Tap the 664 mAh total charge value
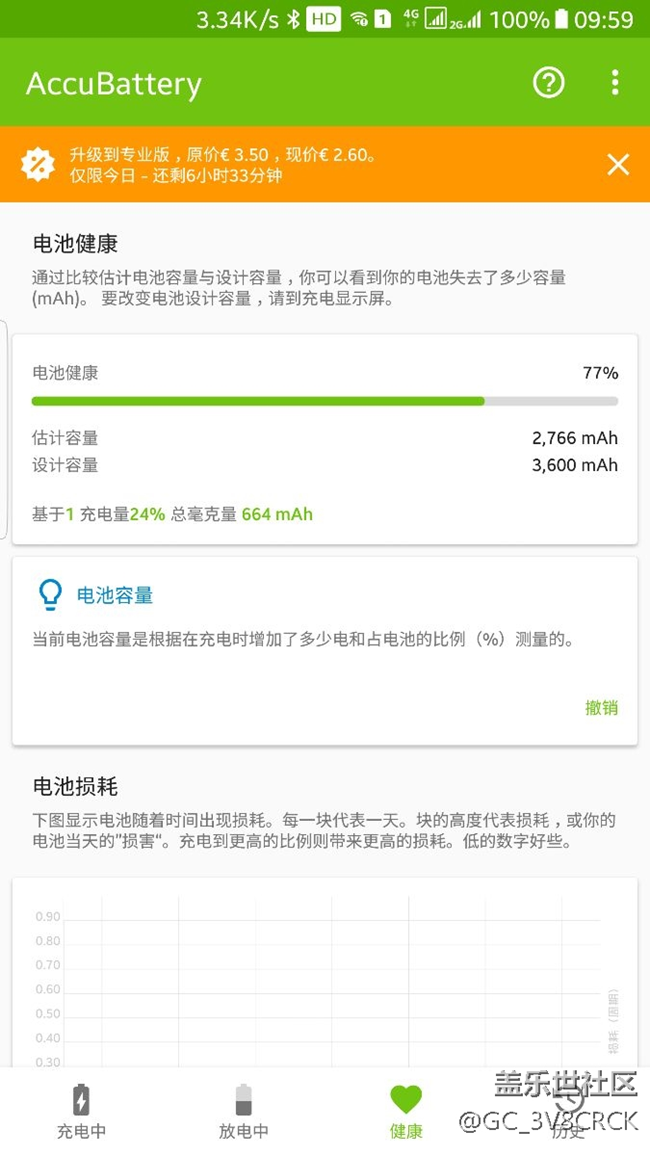Image resolution: width=650 pixels, height=1156 pixels. [278, 514]
